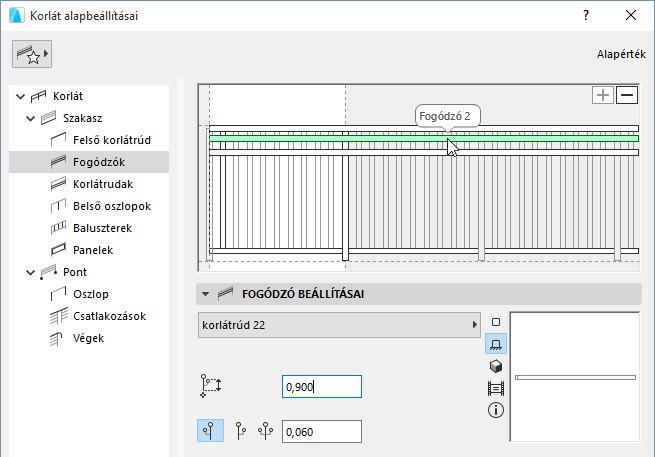This screenshot has width=655, height=457.
Task: Select the highlighted geometry page icon
Action: [496, 344]
